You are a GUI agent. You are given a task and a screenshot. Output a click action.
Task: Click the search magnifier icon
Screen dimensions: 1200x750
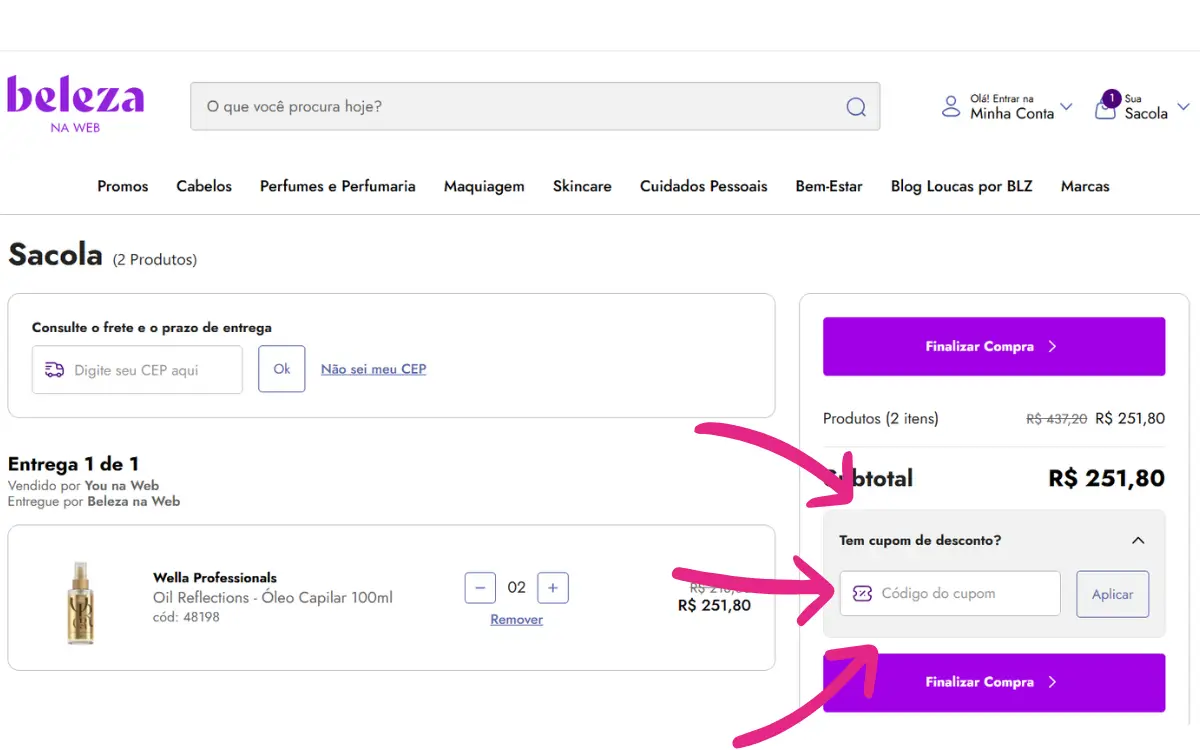point(856,107)
